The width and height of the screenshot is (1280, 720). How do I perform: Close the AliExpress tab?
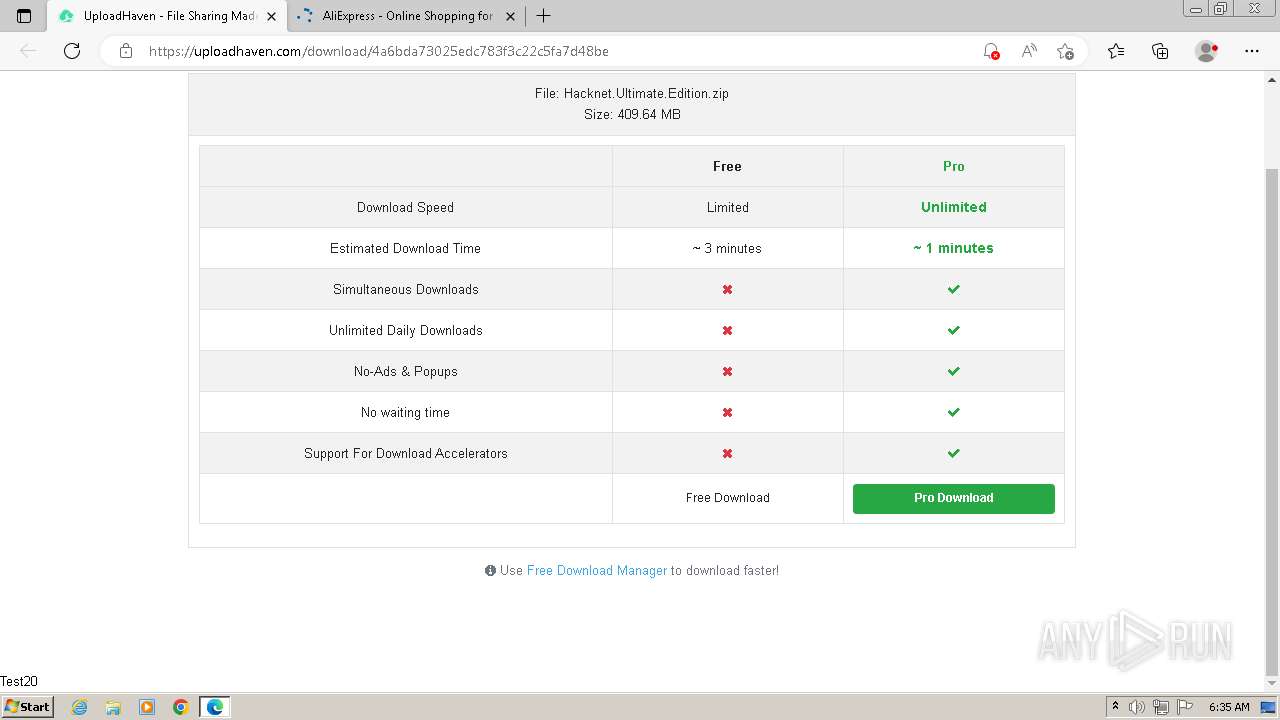tap(510, 16)
